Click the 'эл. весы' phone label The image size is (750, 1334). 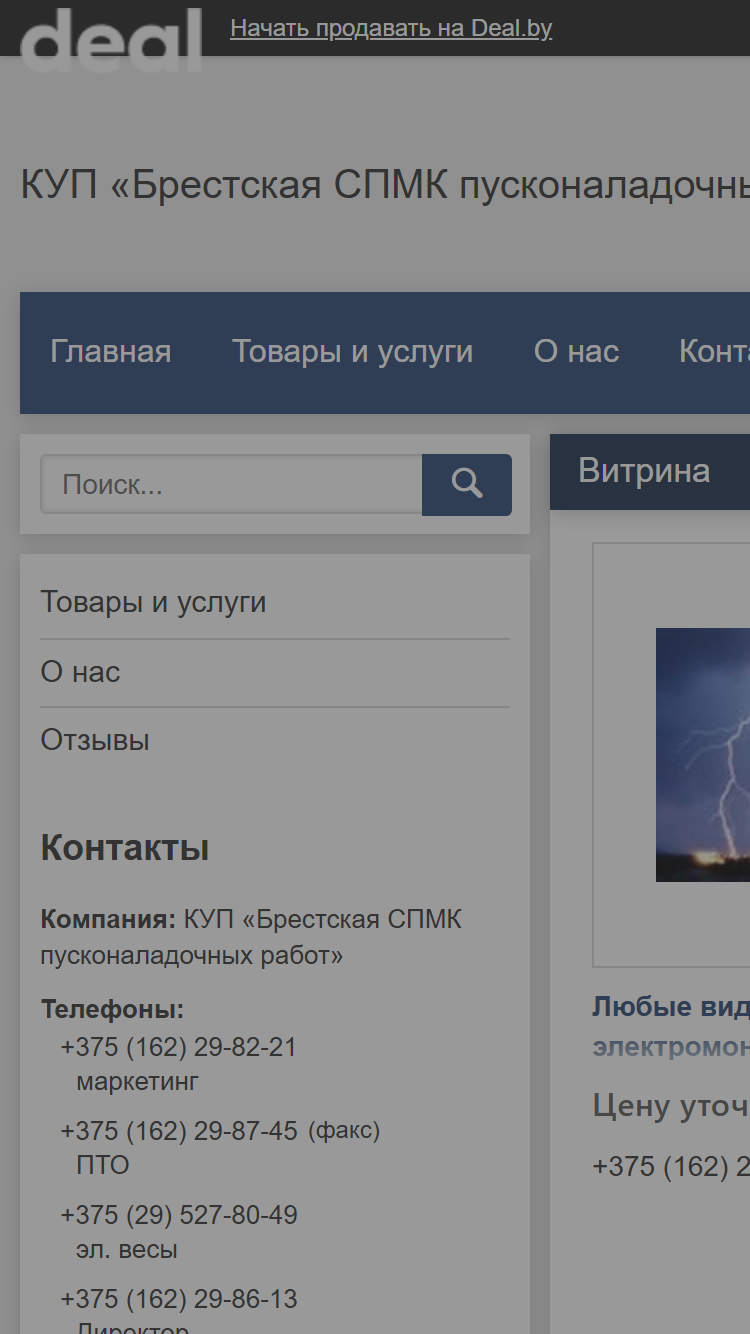[x=127, y=1249]
